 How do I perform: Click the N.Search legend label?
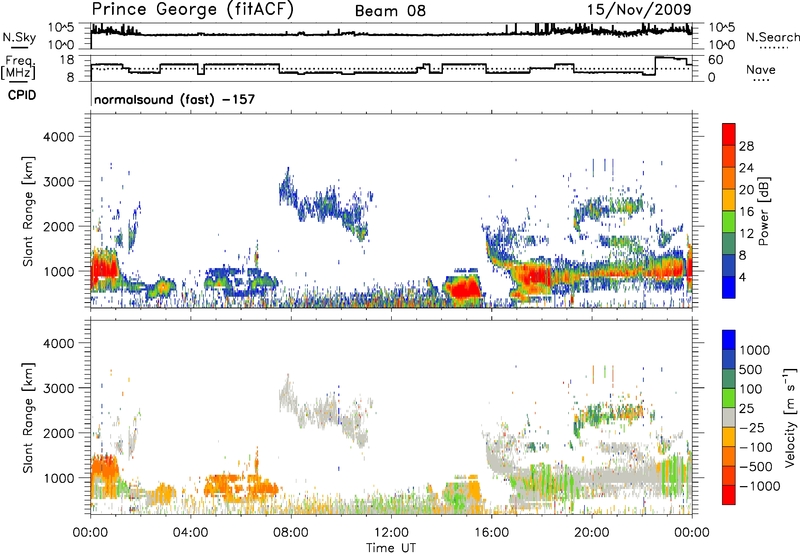(x=772, y=37)
